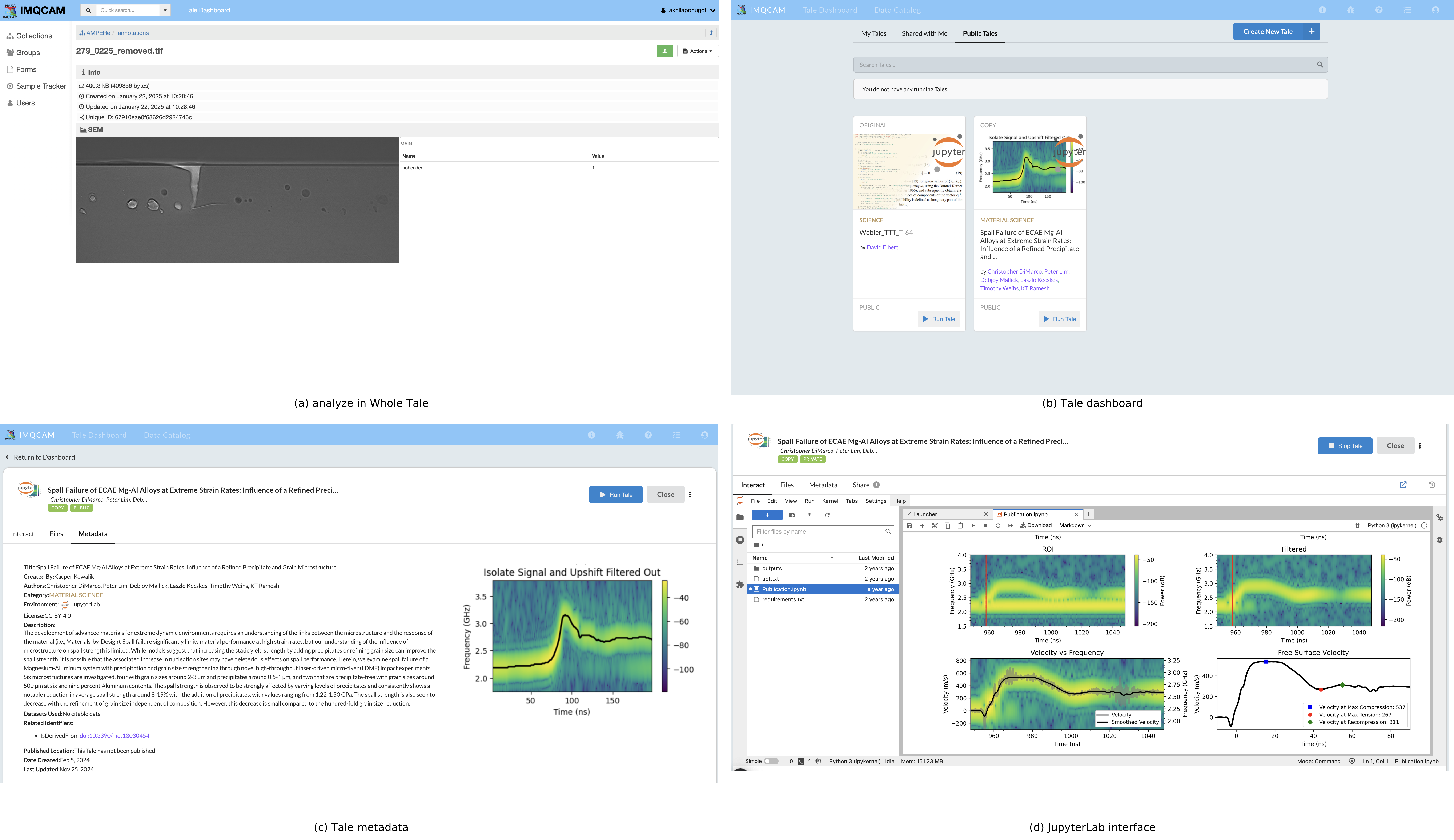Restart kernel and run all cells

point(1011,526)
